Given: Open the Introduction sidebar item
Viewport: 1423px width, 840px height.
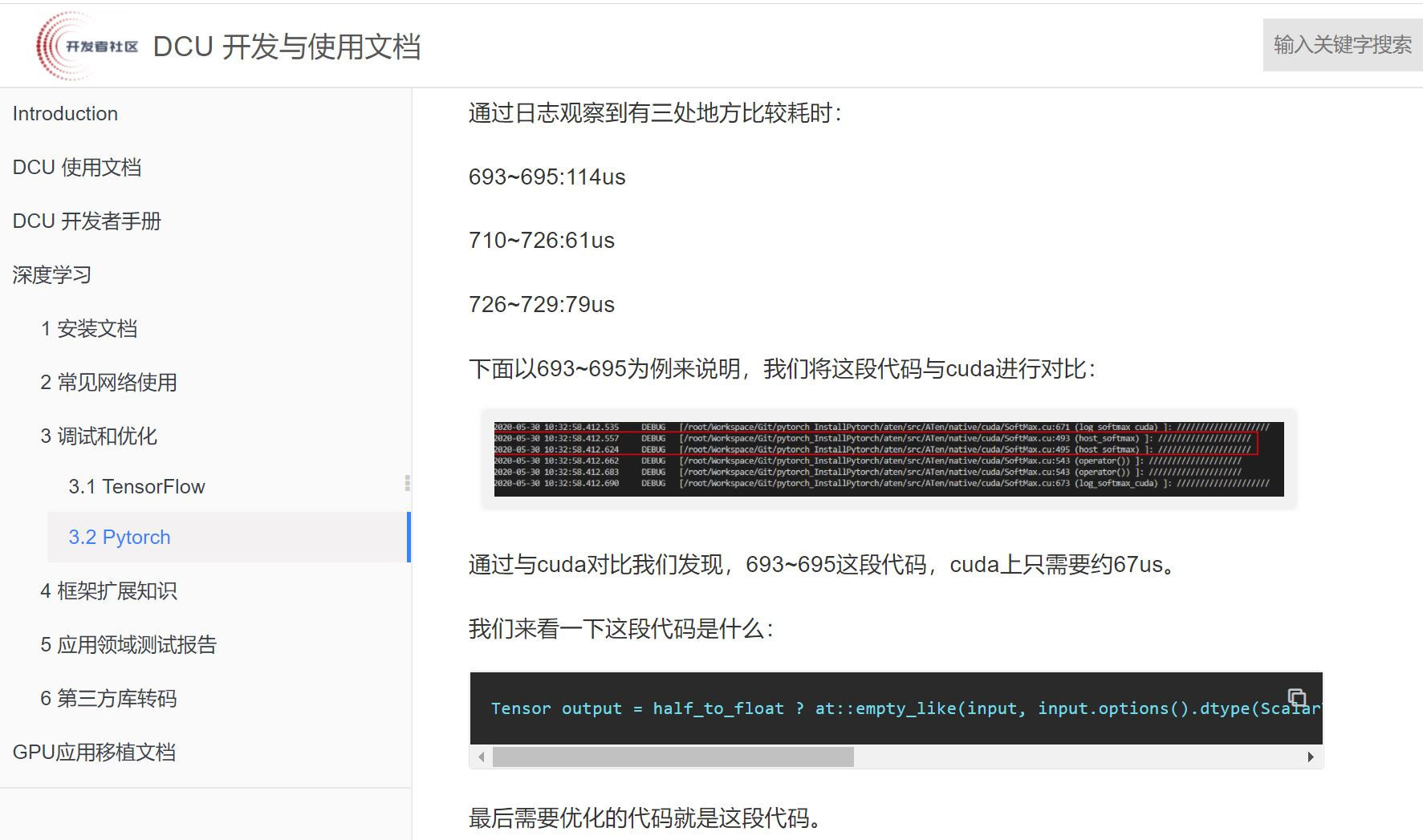Looking at the screenshot, I should 65,114.
